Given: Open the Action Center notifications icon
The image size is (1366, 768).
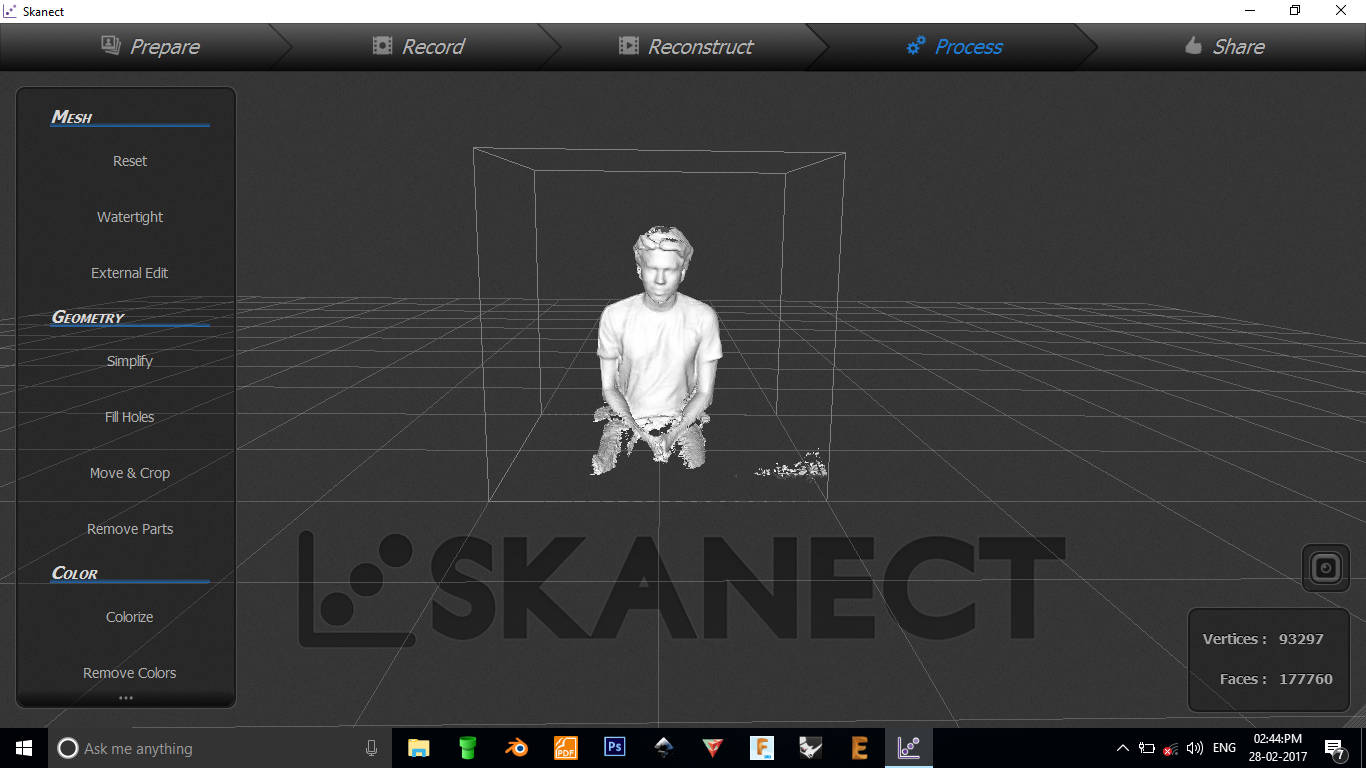Looking at the screenshot, I should click(x=1334, y=748).
